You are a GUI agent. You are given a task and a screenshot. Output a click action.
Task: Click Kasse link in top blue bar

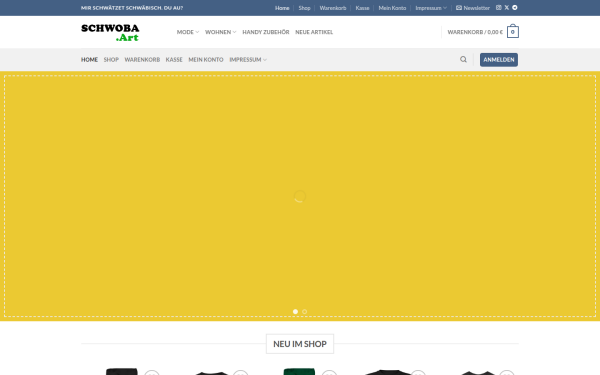pyautogui.click(x=362, y=8)
